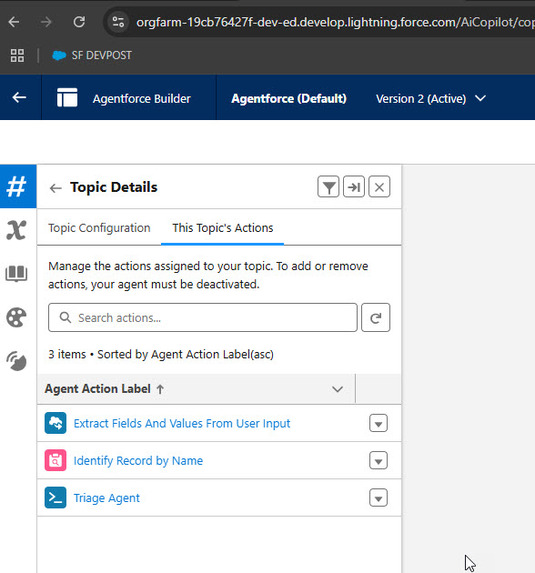
Task: Select the This Topic's Actions tab
Action: click(x=223, y=228)
